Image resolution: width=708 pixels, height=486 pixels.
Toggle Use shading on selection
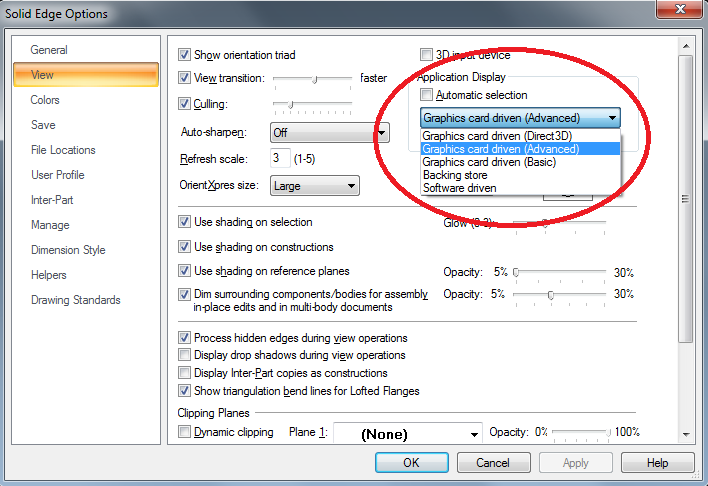click(184, 222)
